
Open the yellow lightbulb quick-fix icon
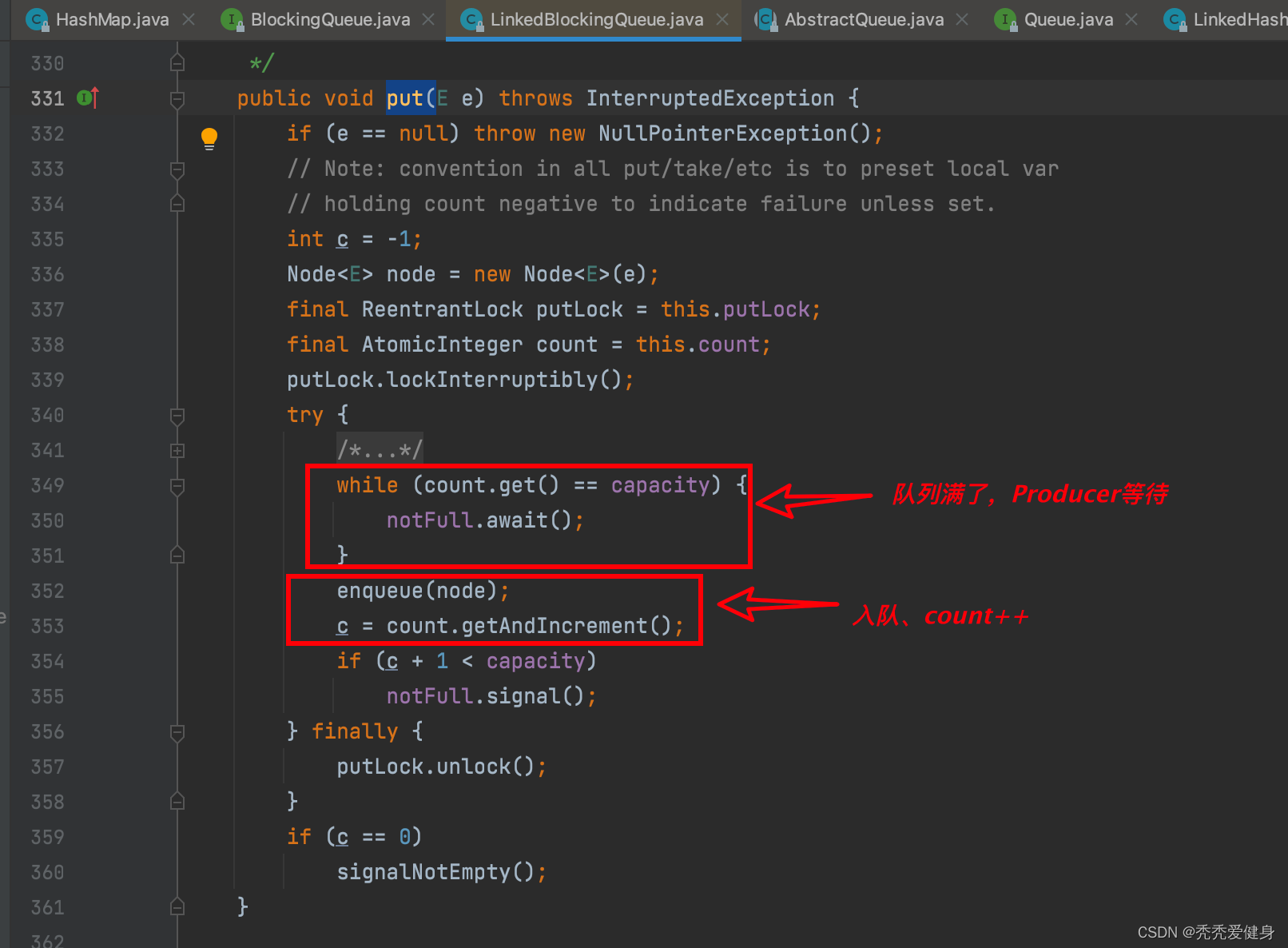[x=209, y=138]
